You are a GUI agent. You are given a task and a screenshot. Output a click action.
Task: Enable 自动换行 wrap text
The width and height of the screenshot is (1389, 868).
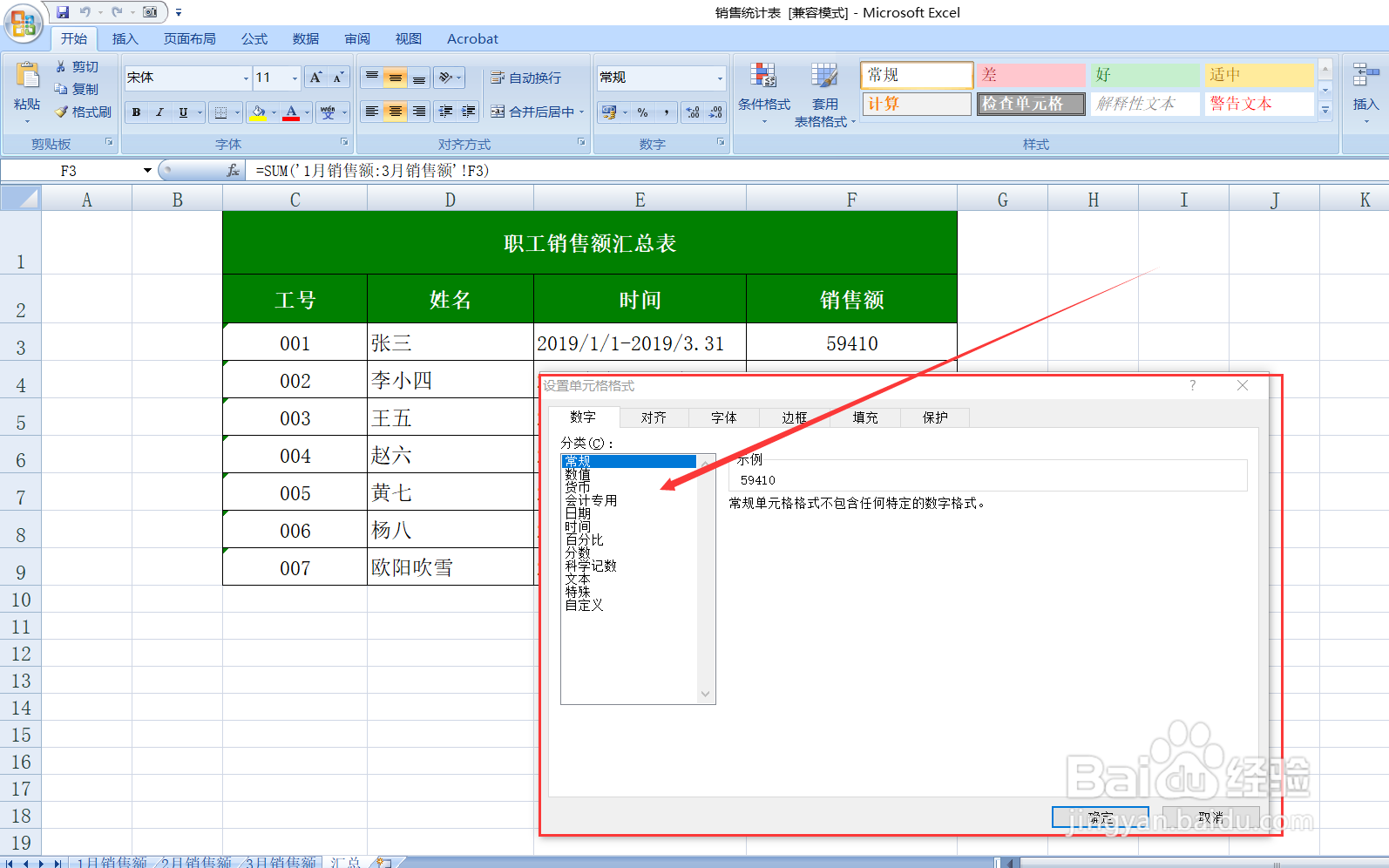tap(526, 78)
